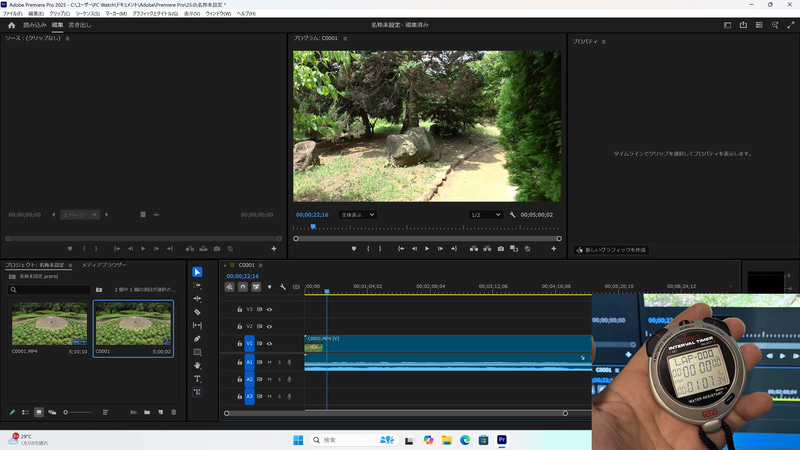Viewport: 800px width, 450px height.
Task: Open the 書き出し export workspace tab
Action: 80,25
